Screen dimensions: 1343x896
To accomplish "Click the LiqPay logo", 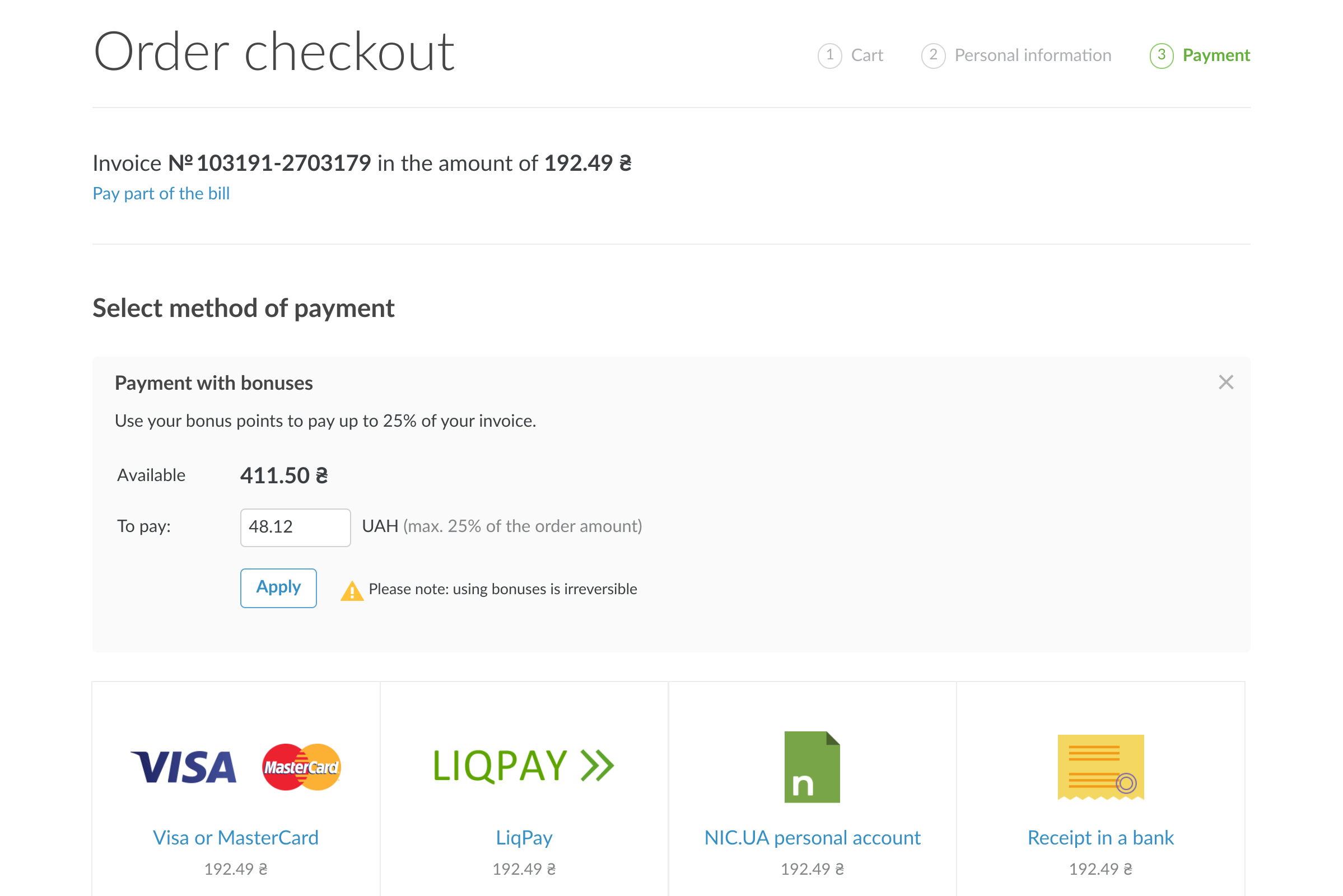I will [x=524, y=766].
